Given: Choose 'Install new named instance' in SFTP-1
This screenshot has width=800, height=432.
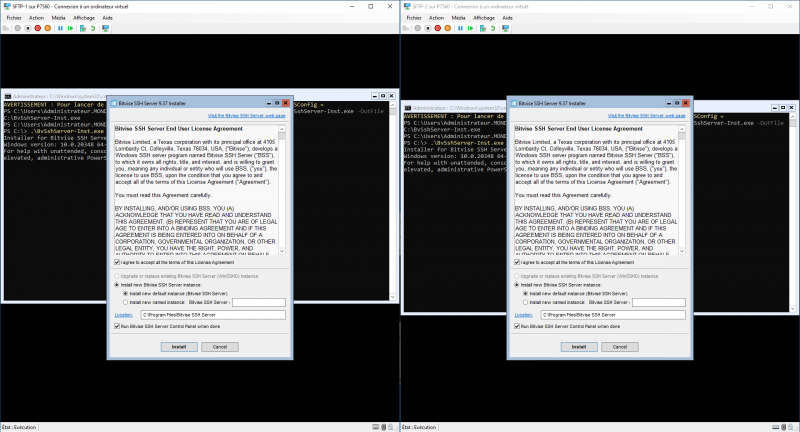Looking at the screenshot, I should tap(126, 302).
